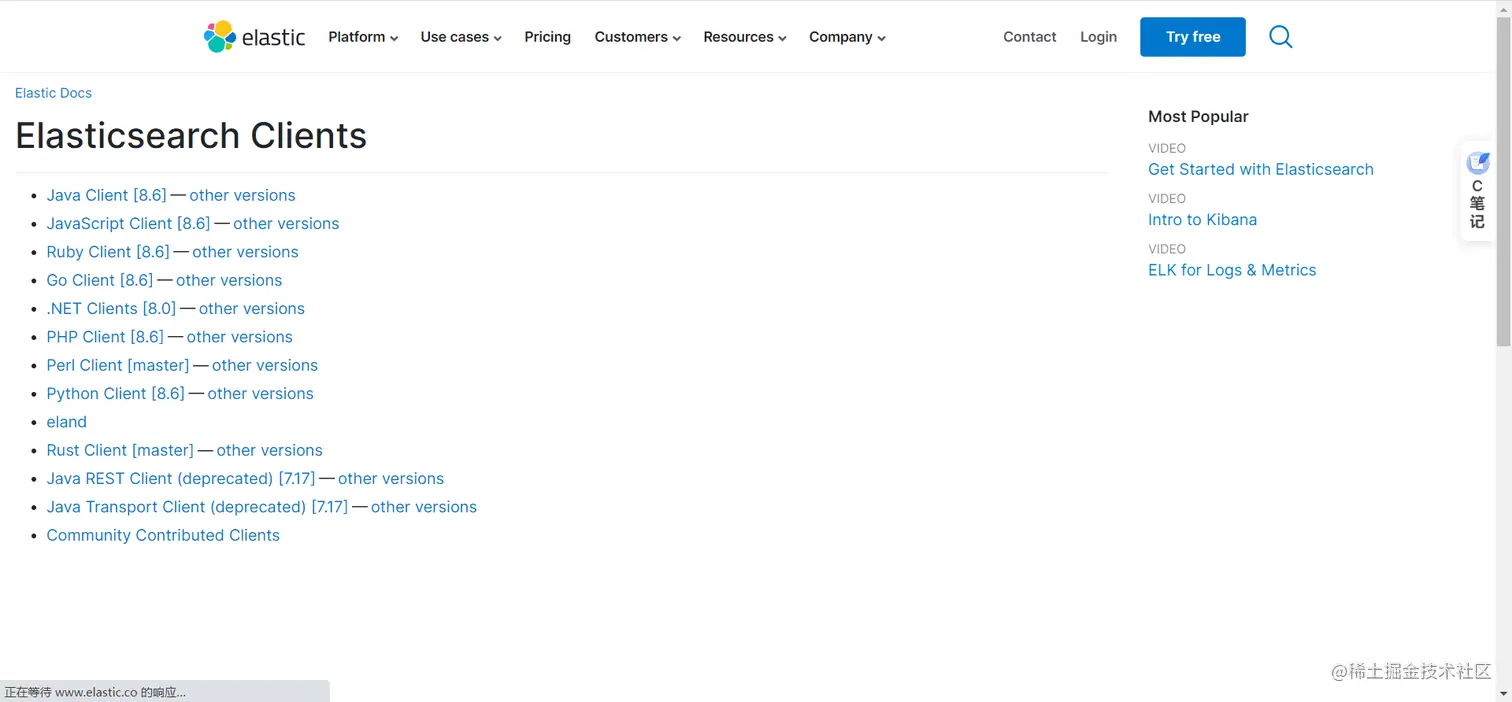Go to Contact
Image resolution: width=1512 pixels, height=702 pixels.
(x=1030, y=37)
